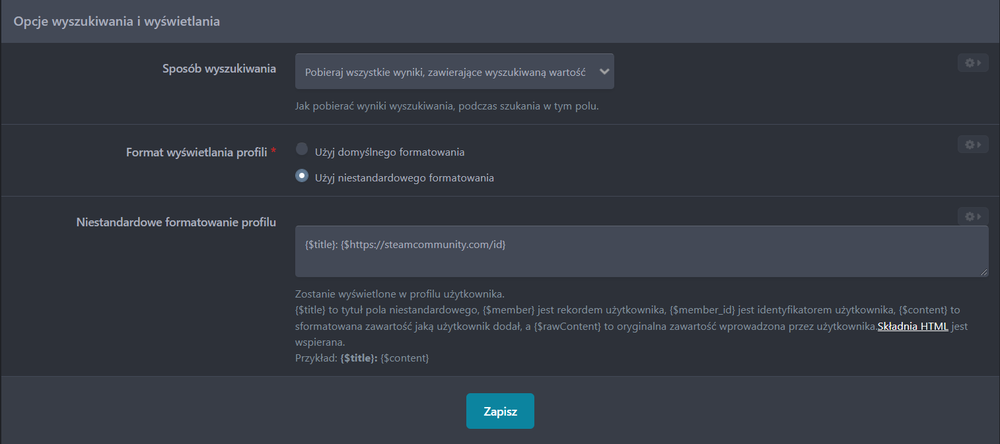Viewport: 1000px width, 444px height.
Task: Click the 'Sposób wyszukiwania' field label
Action: pos(219,69)
